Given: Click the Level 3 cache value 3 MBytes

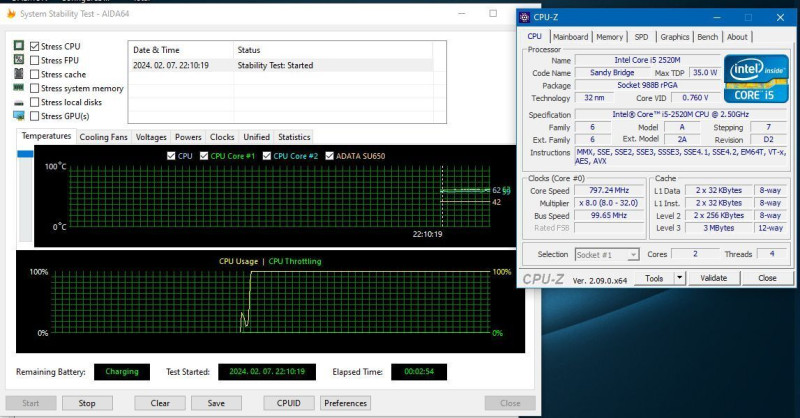Looking at the screenshot, I should click(x=718, y=228).
